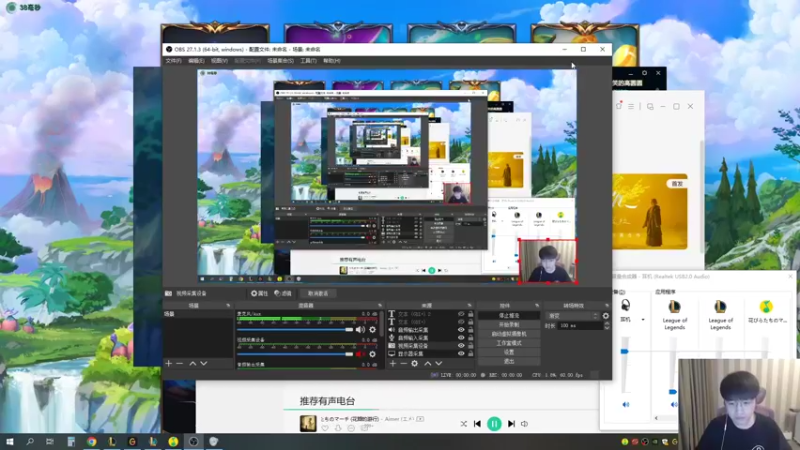Toggle lock on 显示器采集 source
This screenshot has width=800, height=450.
[470, 354]
